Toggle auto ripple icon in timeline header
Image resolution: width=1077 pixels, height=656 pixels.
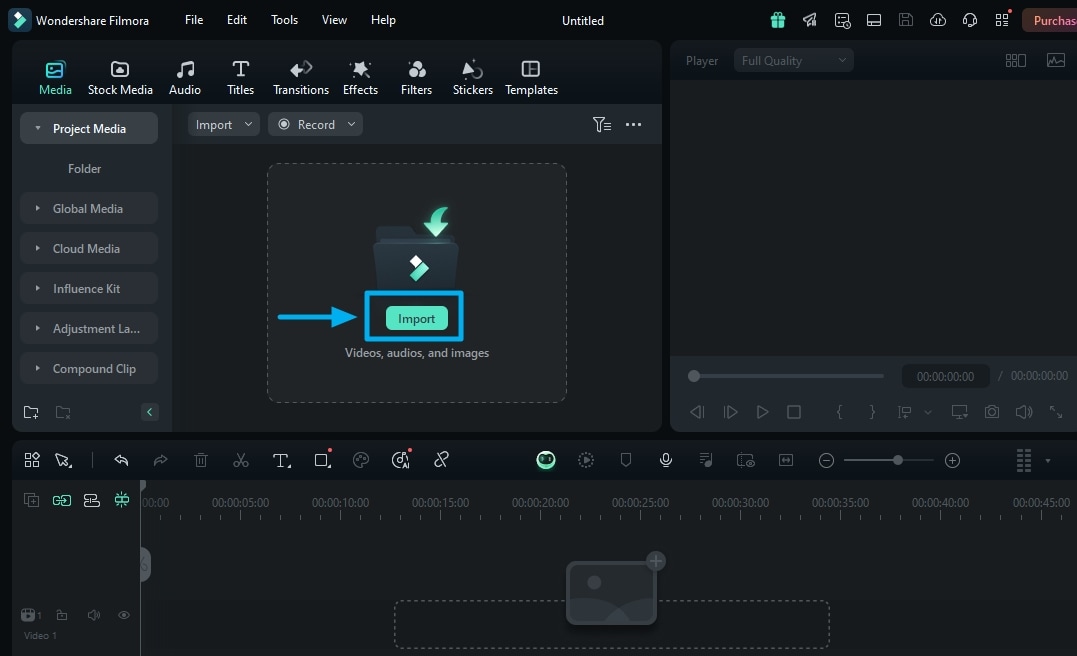91,500
